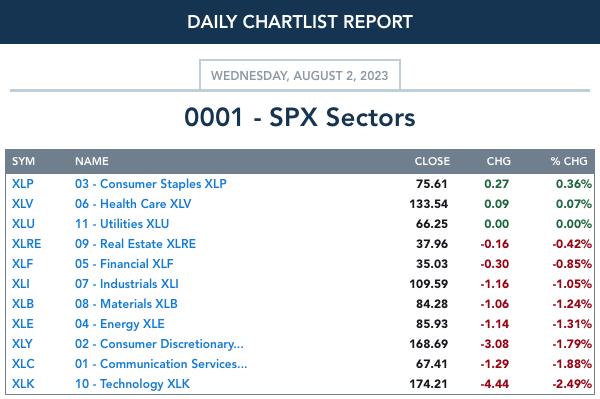Open the 06 - Health Care XLV chart
600x399 pixels.
tap(133, 204)
